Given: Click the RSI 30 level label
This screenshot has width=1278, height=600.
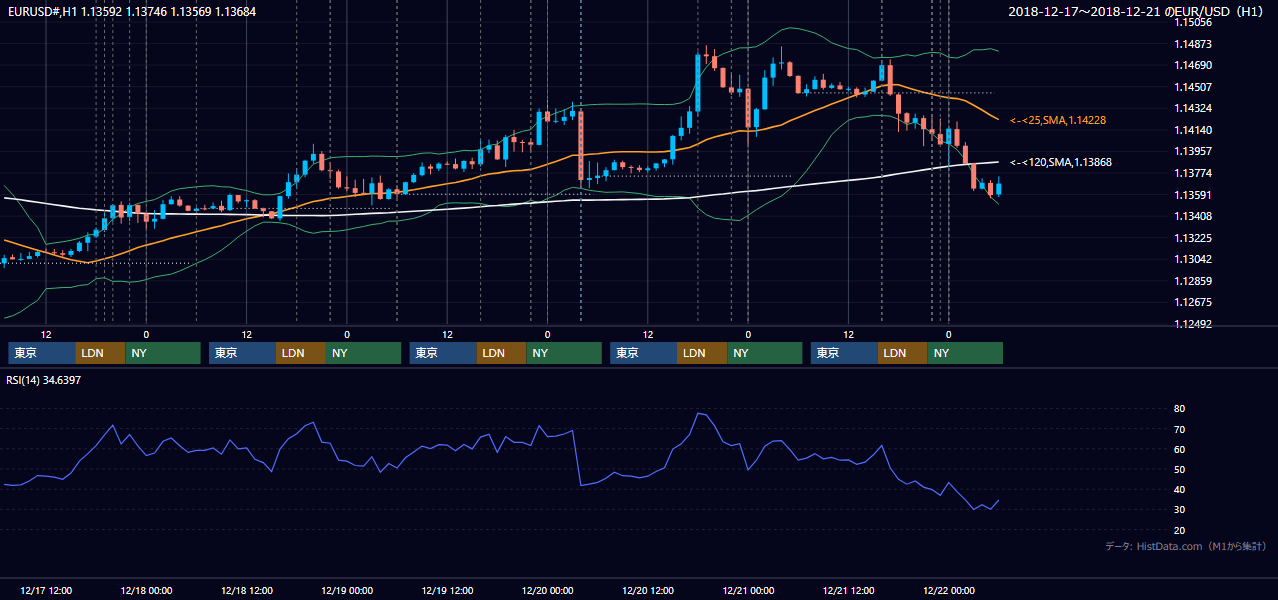Looking at the screenshot, I should (1179, 509).
